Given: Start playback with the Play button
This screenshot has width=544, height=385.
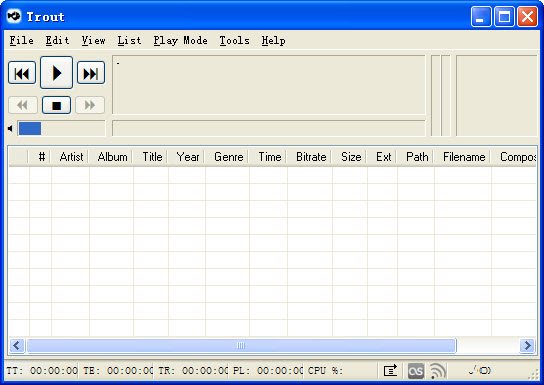Looking at the screenshot, I should click(x=57, y=72).
